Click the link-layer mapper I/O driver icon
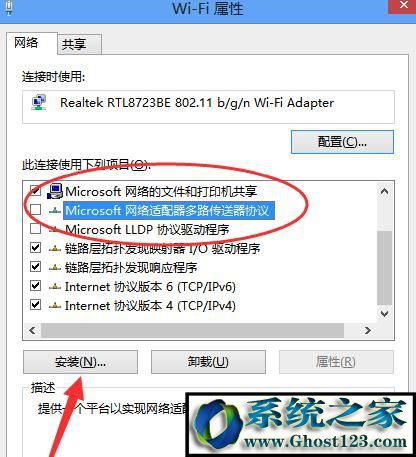Image resolution: width=416 pixels, height=457 pixels. tap(55, 248)
